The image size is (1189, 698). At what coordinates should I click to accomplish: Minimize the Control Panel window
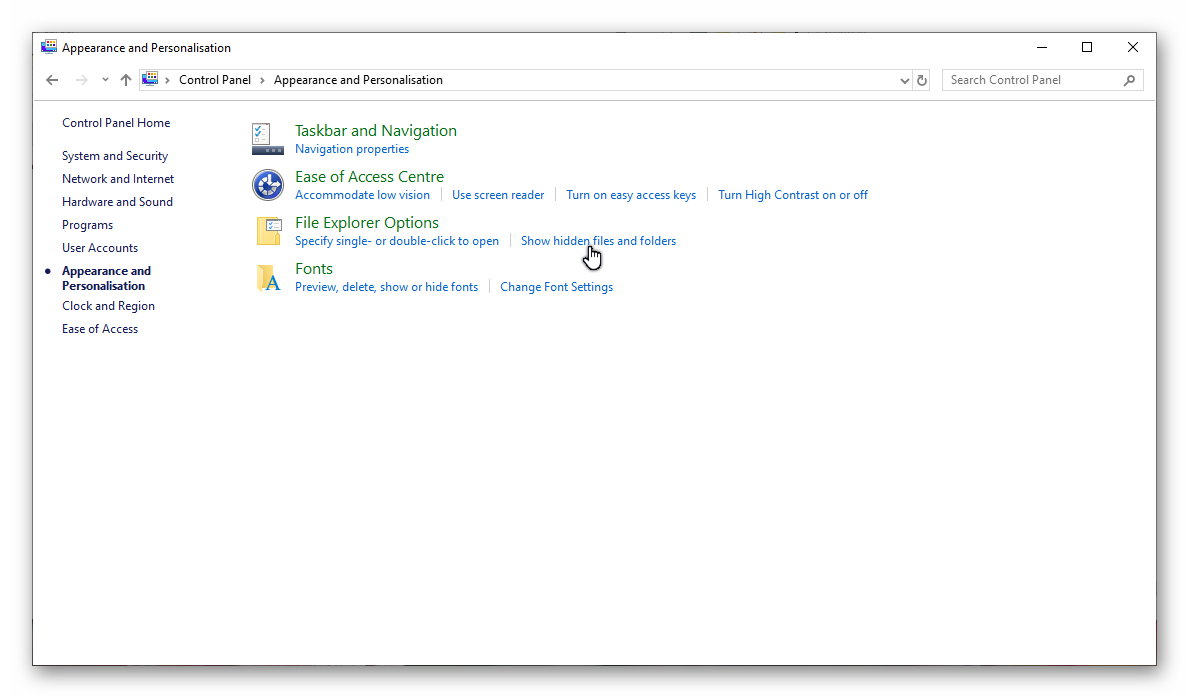1042,47
